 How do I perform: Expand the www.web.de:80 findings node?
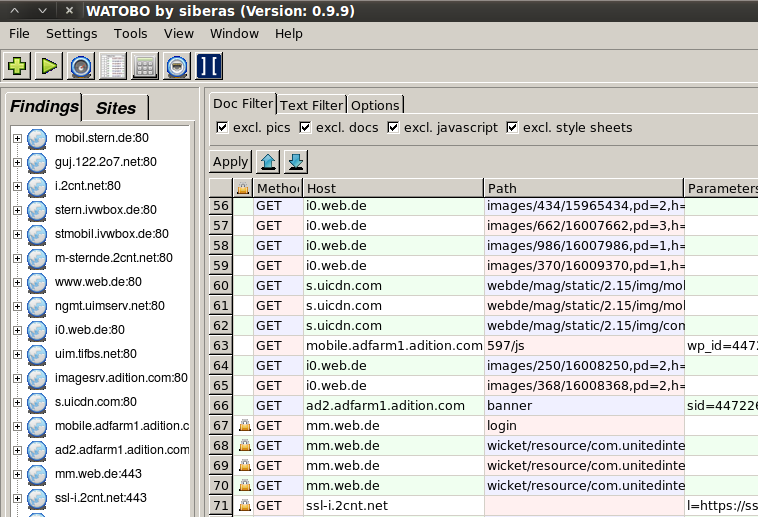[x=17, y=282]
